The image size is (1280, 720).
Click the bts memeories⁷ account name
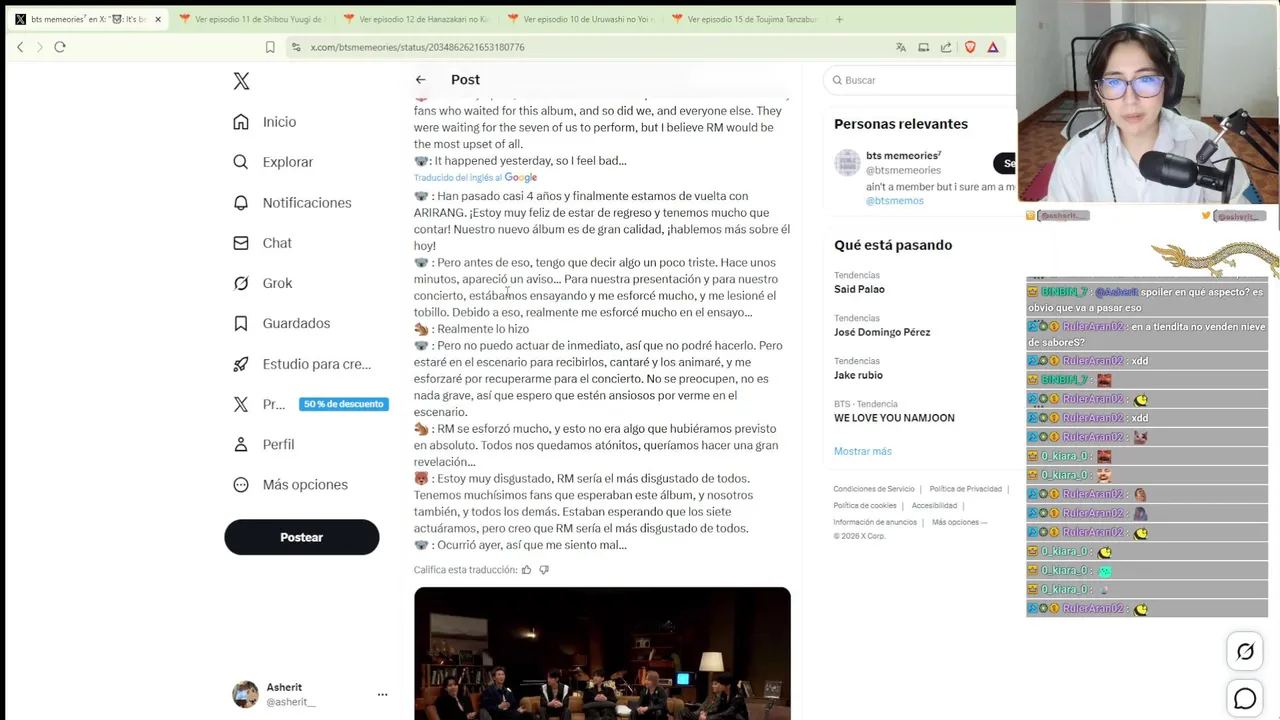click(x=904, y=155)
